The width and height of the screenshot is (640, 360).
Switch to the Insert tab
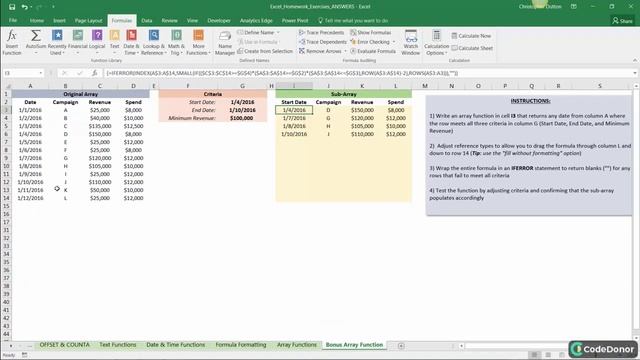coord(59,20)
